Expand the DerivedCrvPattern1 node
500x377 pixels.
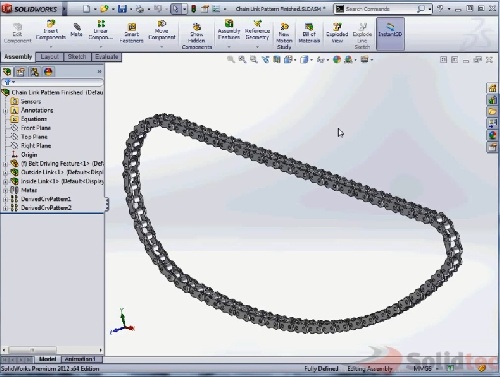click(x=5, y=199)
